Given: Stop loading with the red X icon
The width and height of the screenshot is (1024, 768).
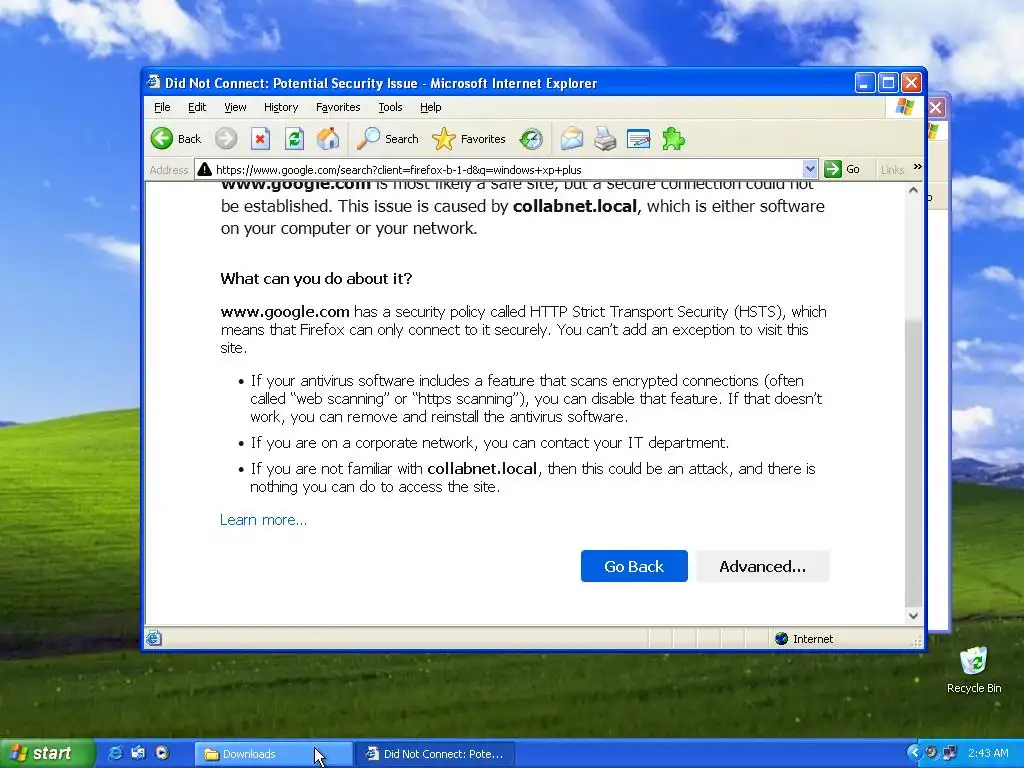Looking at the screenshot, I should coord(260,138).
